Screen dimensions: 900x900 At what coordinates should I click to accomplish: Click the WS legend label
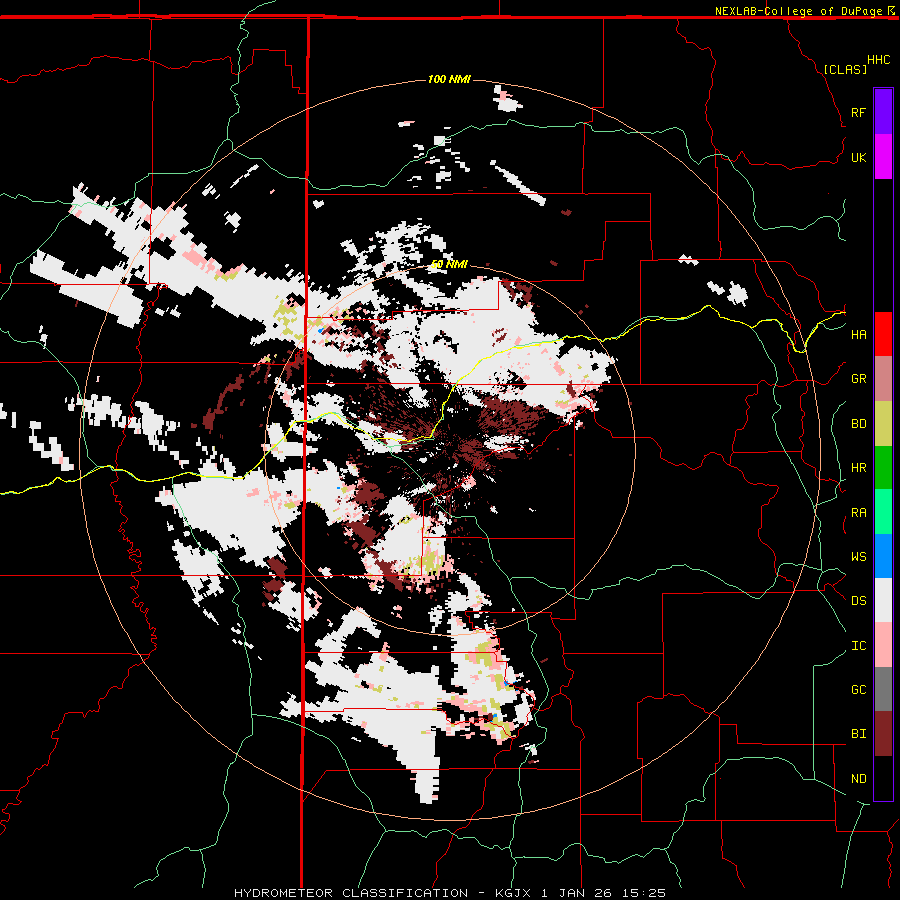[x=858, y=557]
